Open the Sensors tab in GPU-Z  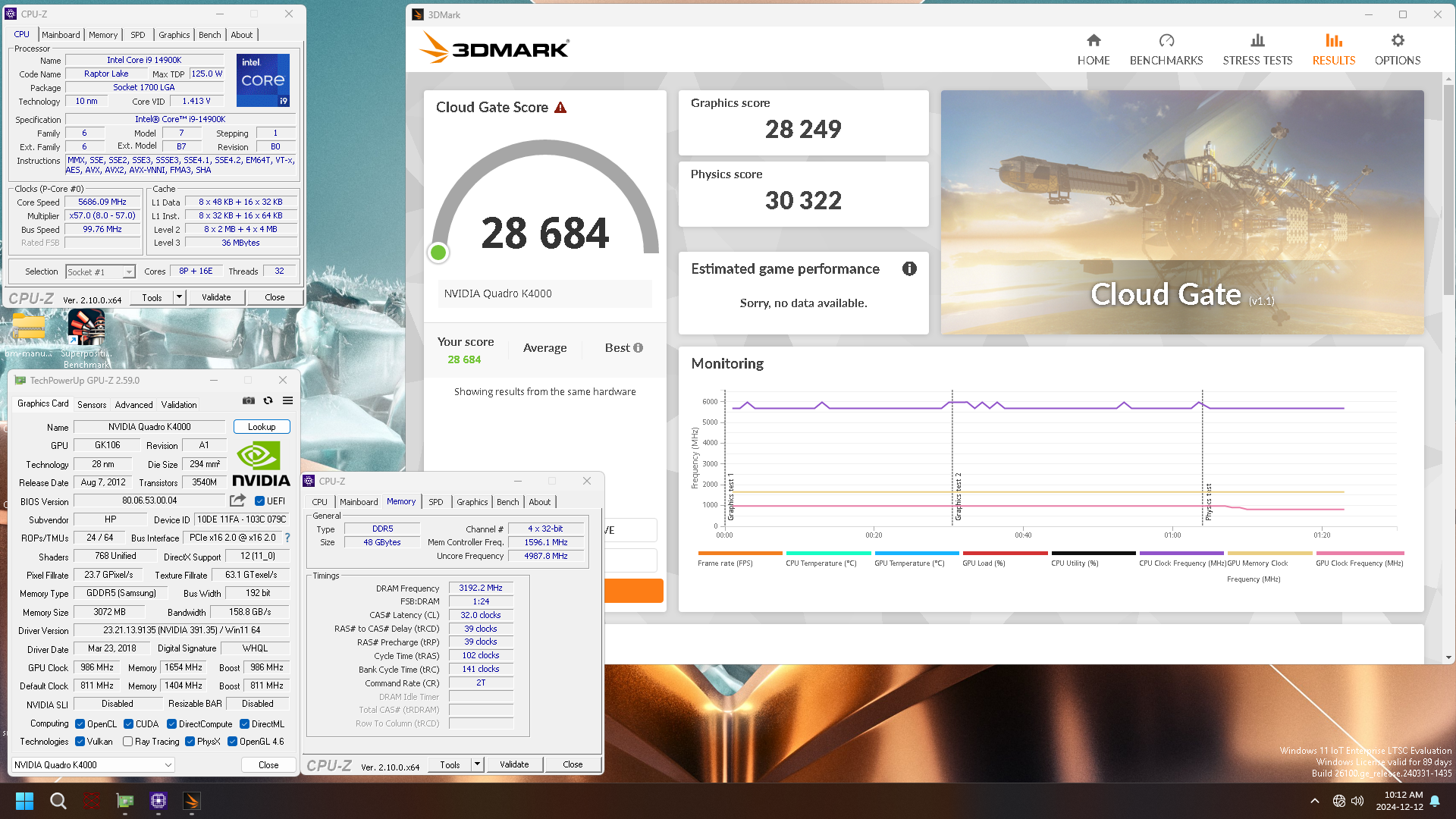(92, 405)
